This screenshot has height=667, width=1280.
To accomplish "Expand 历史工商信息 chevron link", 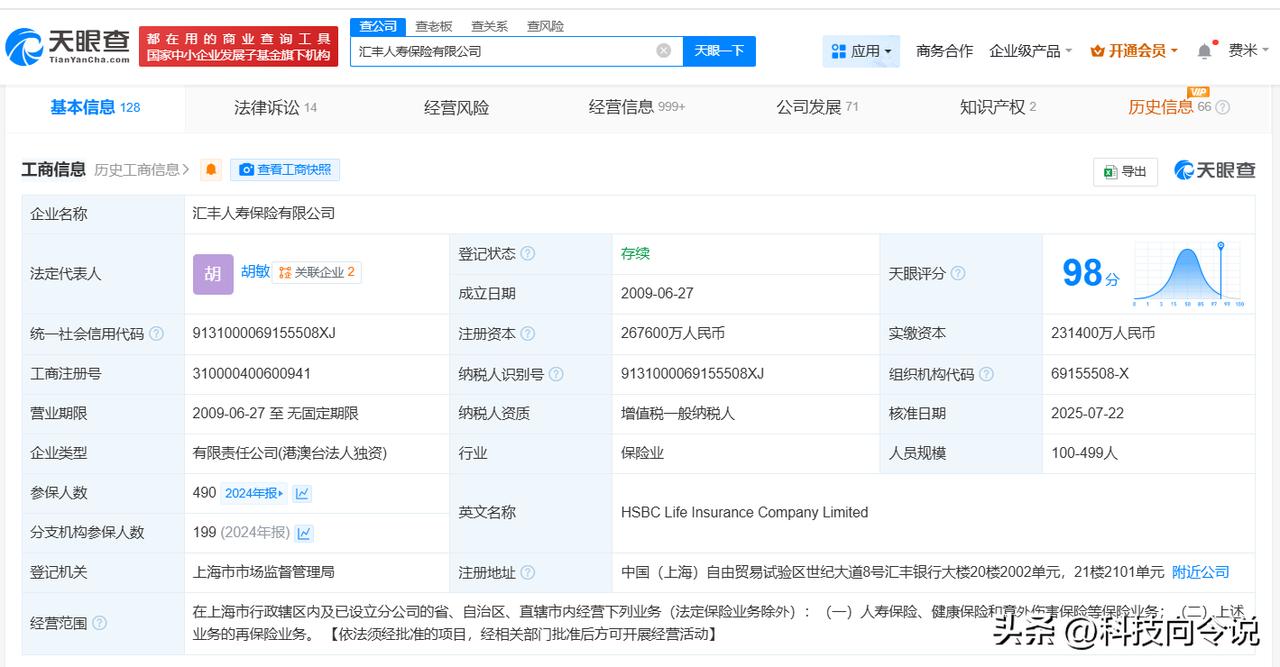I will point(142,170).
